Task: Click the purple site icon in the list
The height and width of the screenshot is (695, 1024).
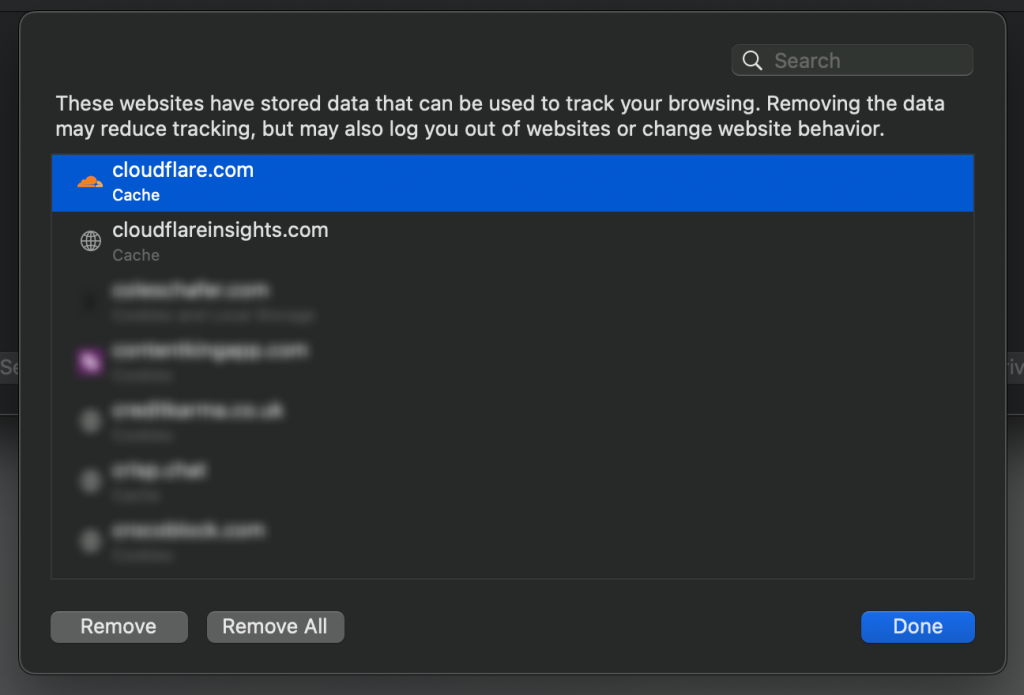Action: [x=90, y=361]
